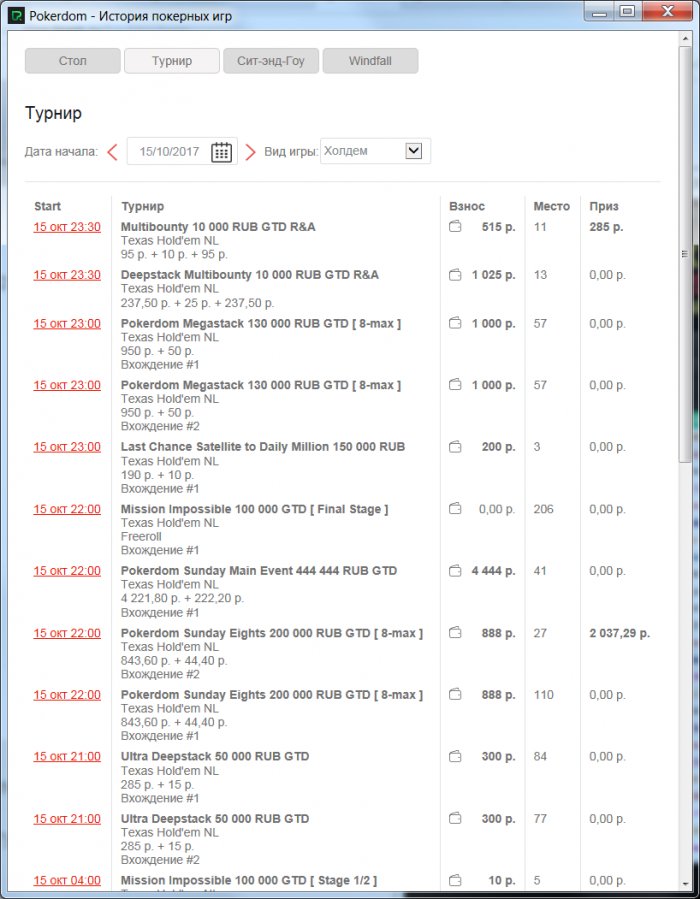Open 15 окт 22:00 link for Mission Impossible Final Stage

coord(67,509)
